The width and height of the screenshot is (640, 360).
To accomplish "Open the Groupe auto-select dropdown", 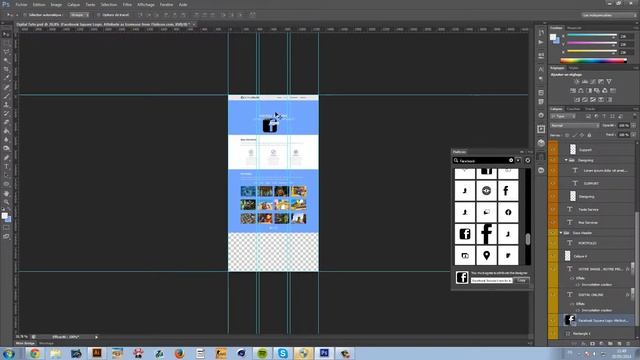I will tap(79, 15).
